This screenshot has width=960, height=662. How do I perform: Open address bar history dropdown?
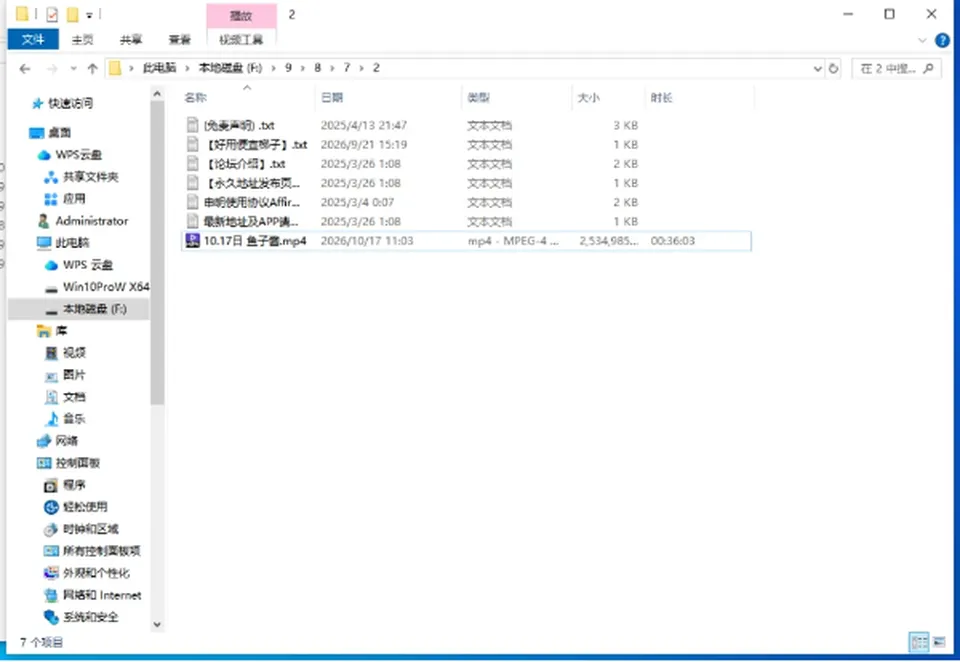(817, 69)
